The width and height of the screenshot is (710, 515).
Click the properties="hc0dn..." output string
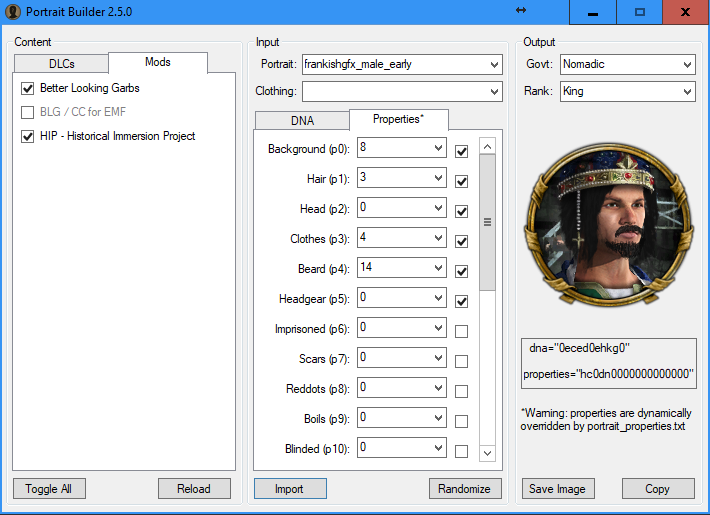click(x=609, y=374)
